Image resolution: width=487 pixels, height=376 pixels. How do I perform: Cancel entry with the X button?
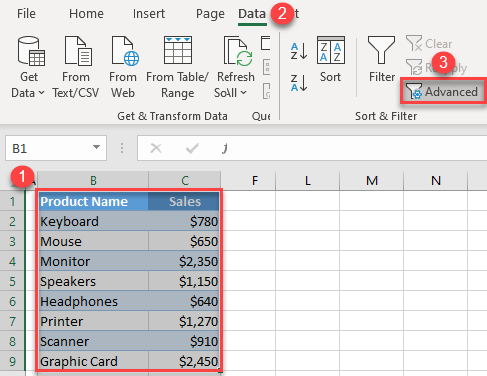pyautogui.click(x=156, y=148)
